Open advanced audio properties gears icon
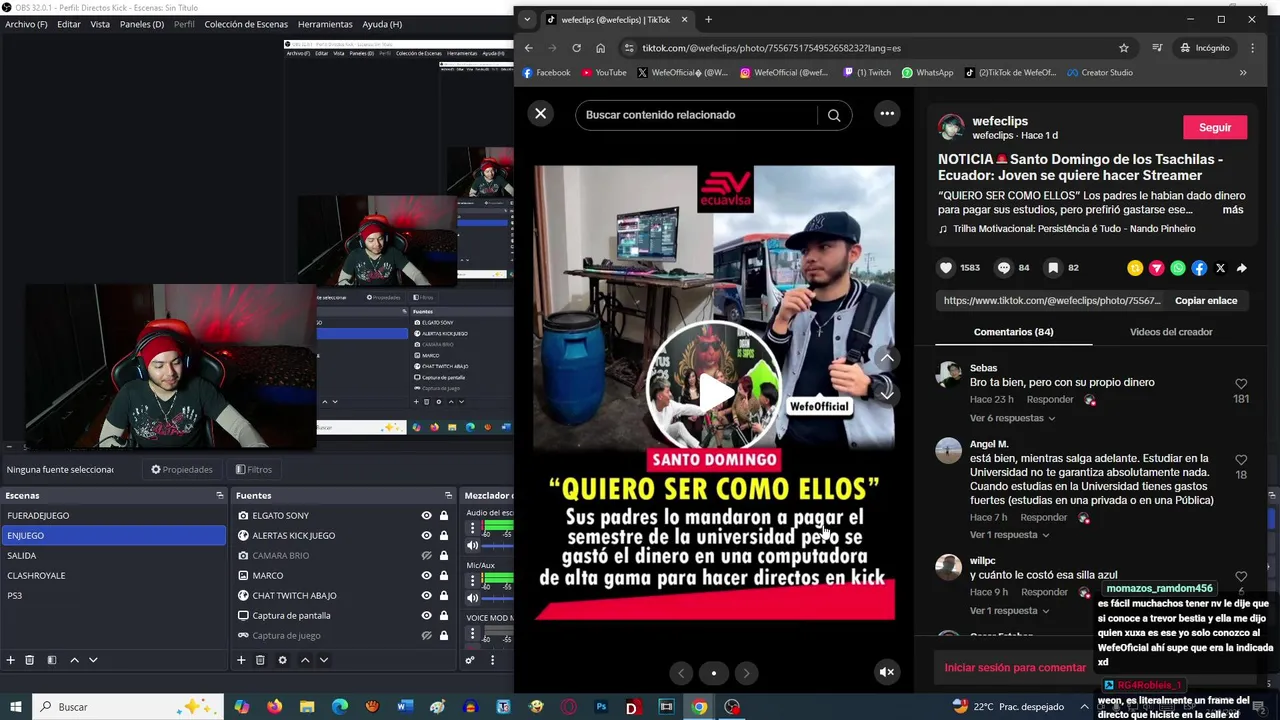This screenshot has width=1280, height=720. pyautogui.click(x=470, y=660)
